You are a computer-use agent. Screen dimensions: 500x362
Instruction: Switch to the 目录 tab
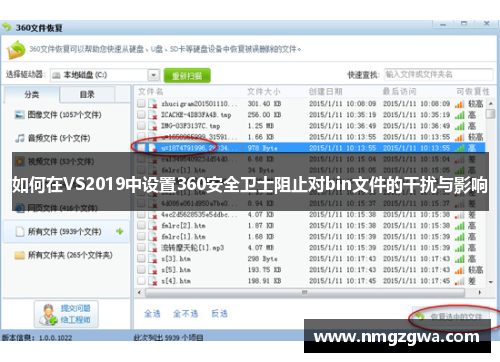coord(87,94)
